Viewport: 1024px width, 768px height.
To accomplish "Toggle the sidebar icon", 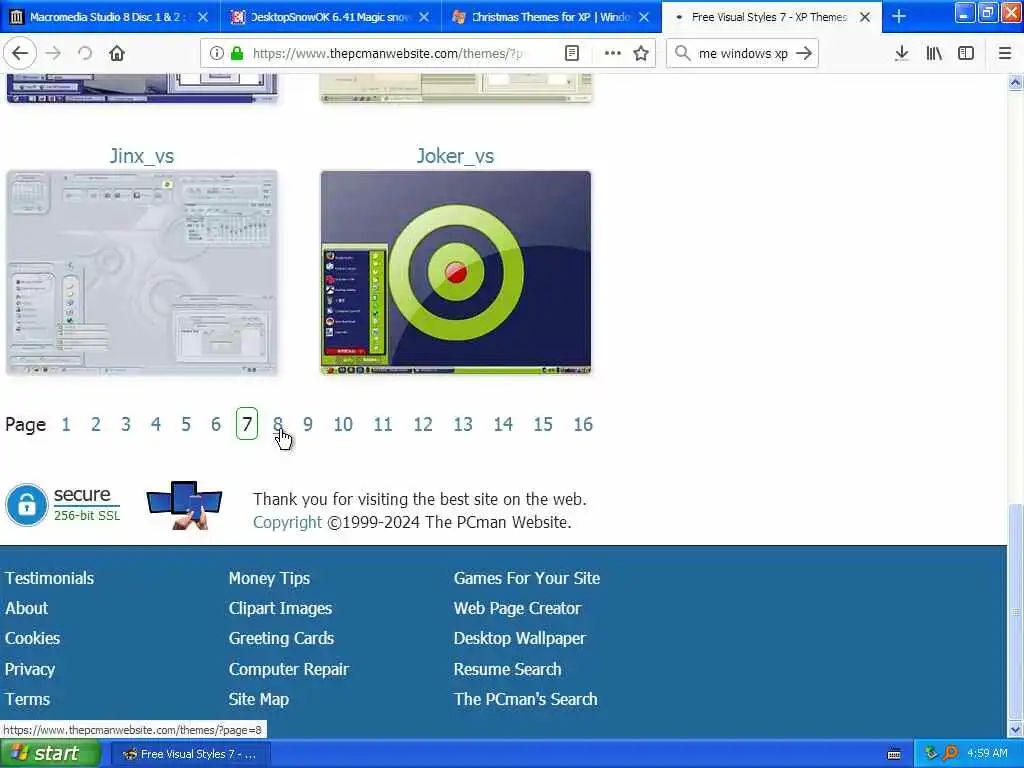I will click(x=966, y=53).
